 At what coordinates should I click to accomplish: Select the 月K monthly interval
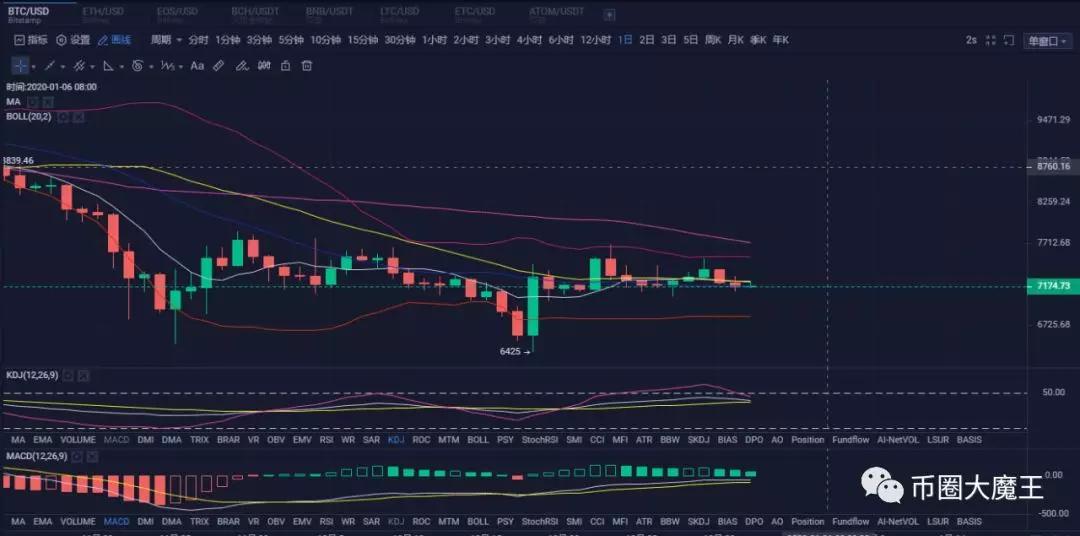[x=736, y=40]
